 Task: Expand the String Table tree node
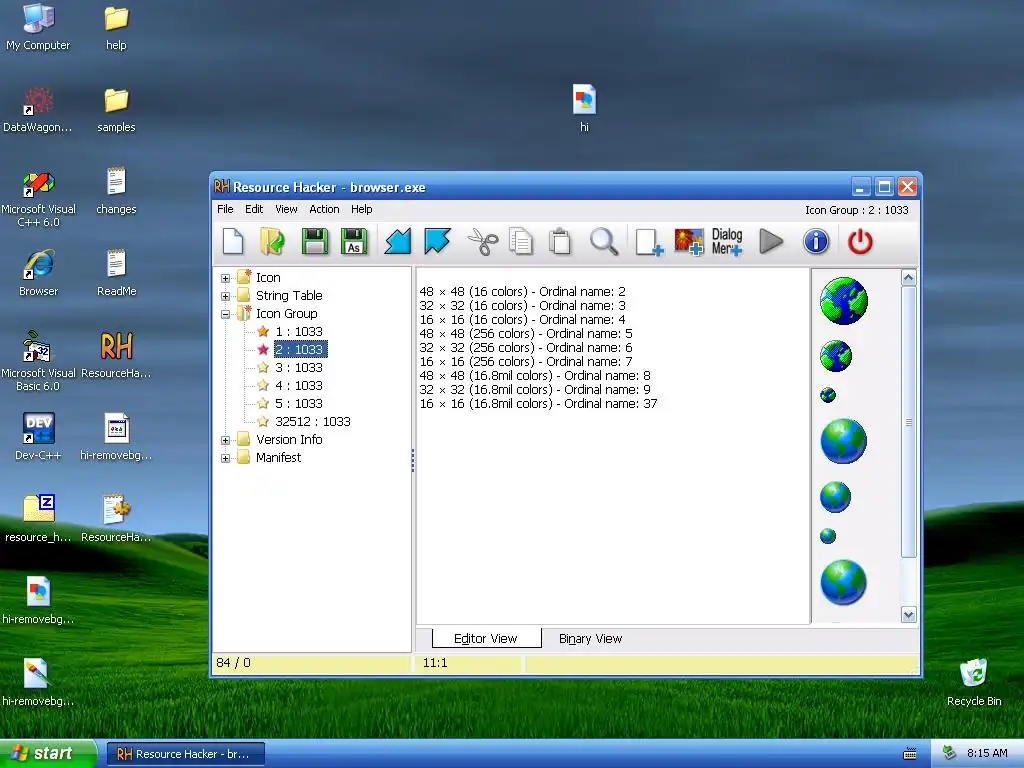pyautogui.click(x=225, y=296)
